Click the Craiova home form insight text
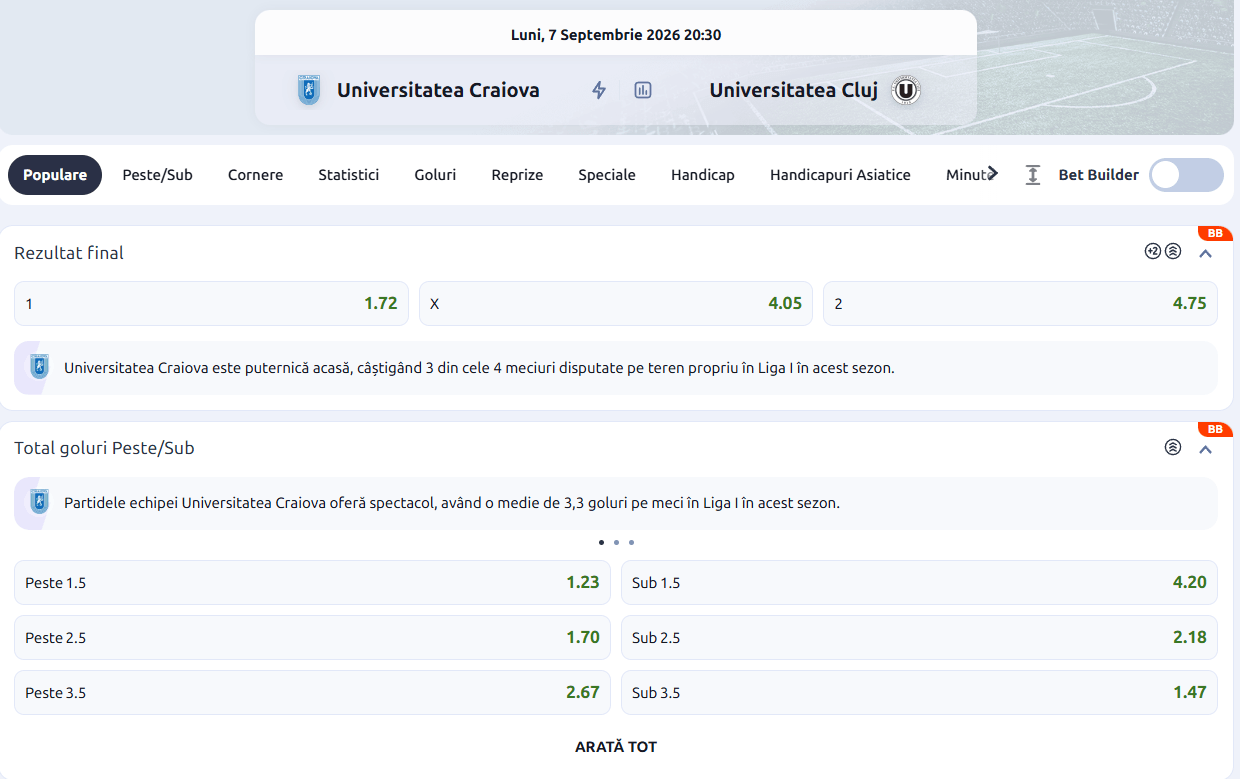 [x=479, y=367]
